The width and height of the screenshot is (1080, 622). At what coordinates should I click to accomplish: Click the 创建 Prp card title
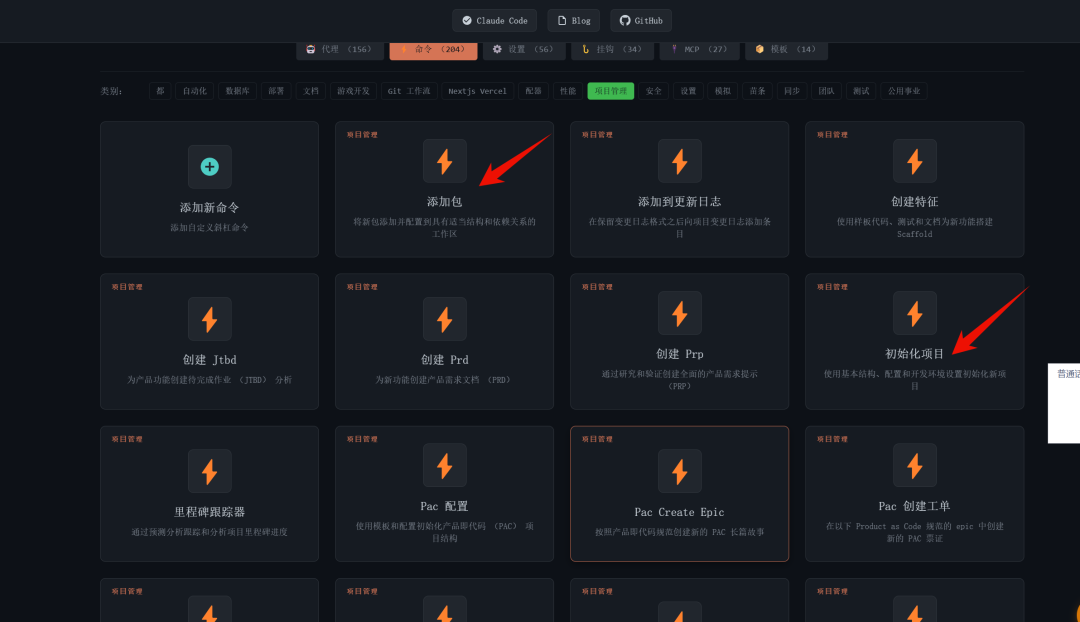click(x=680, y=354)
